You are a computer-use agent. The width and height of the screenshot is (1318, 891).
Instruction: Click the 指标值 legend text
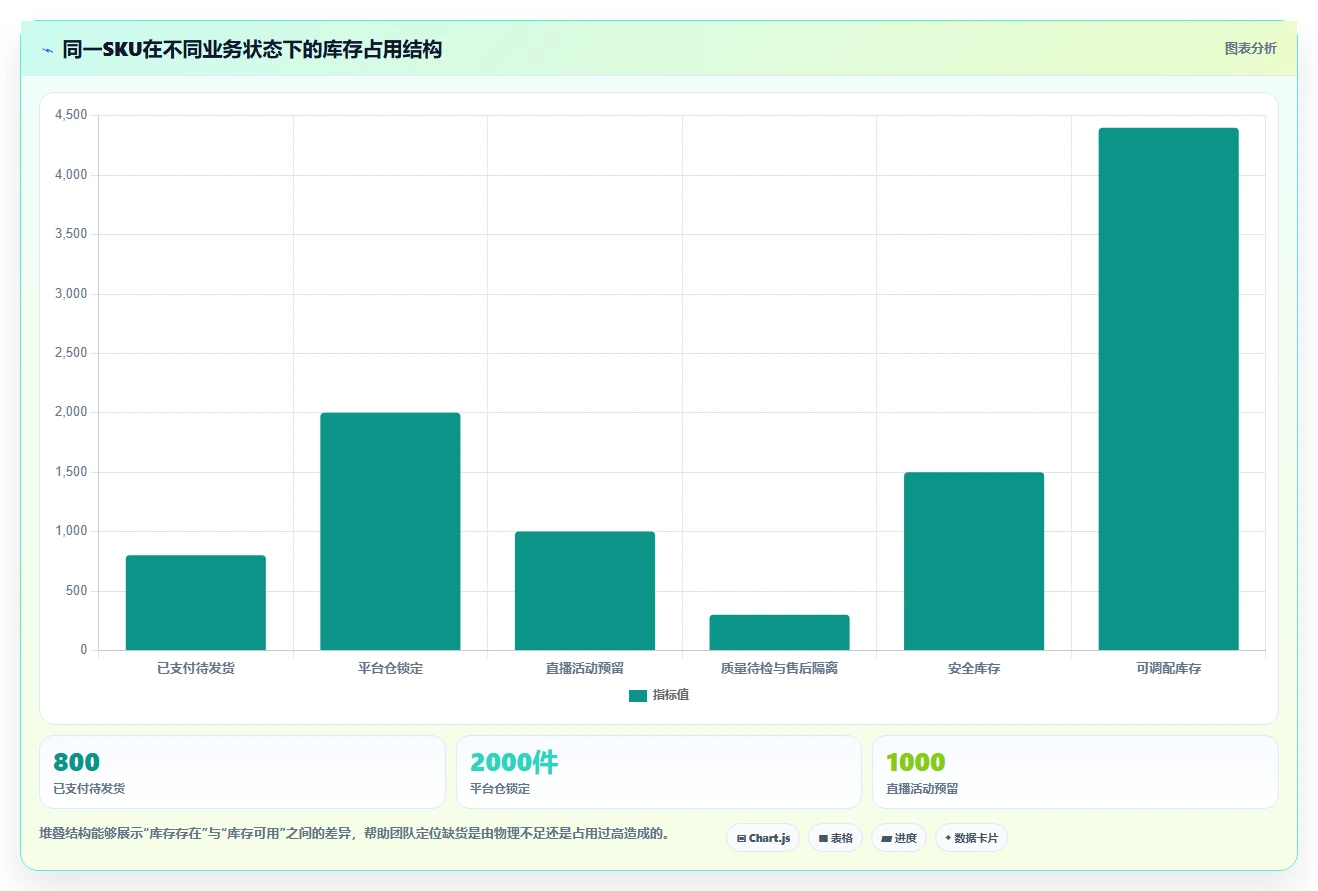pyautogui.click(x=671, y=695)
